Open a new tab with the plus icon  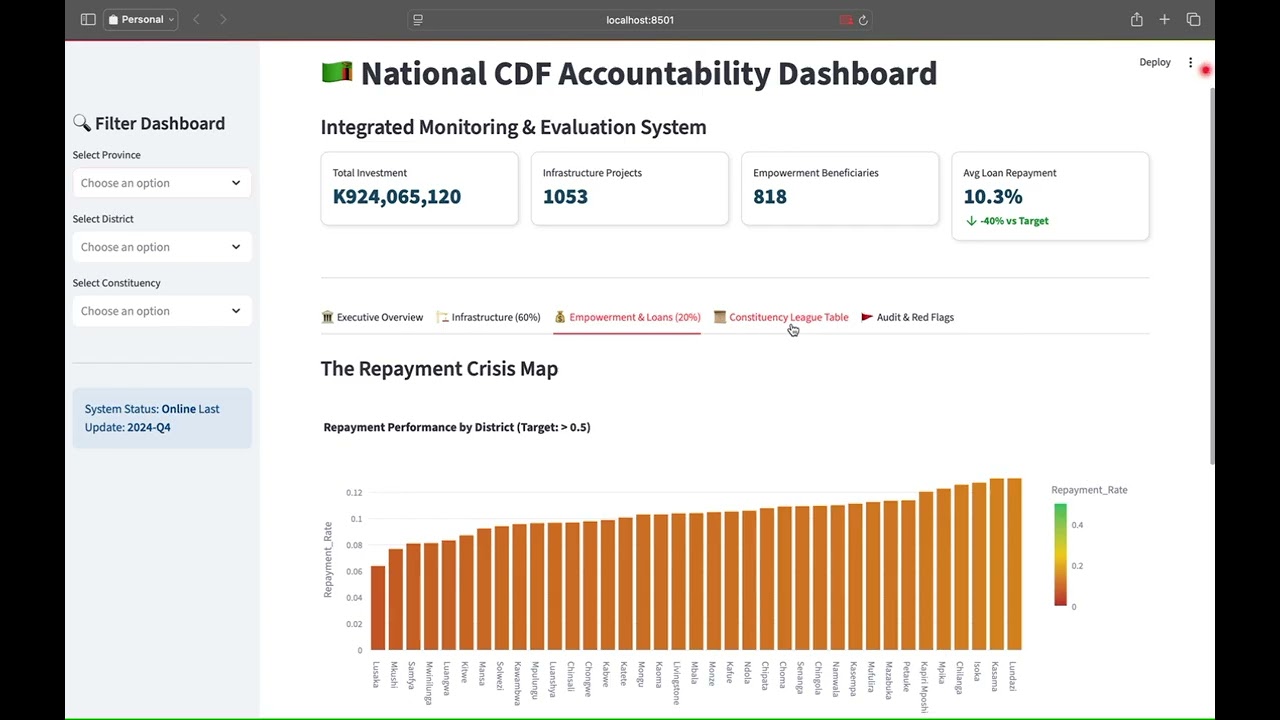(1164, 19)
